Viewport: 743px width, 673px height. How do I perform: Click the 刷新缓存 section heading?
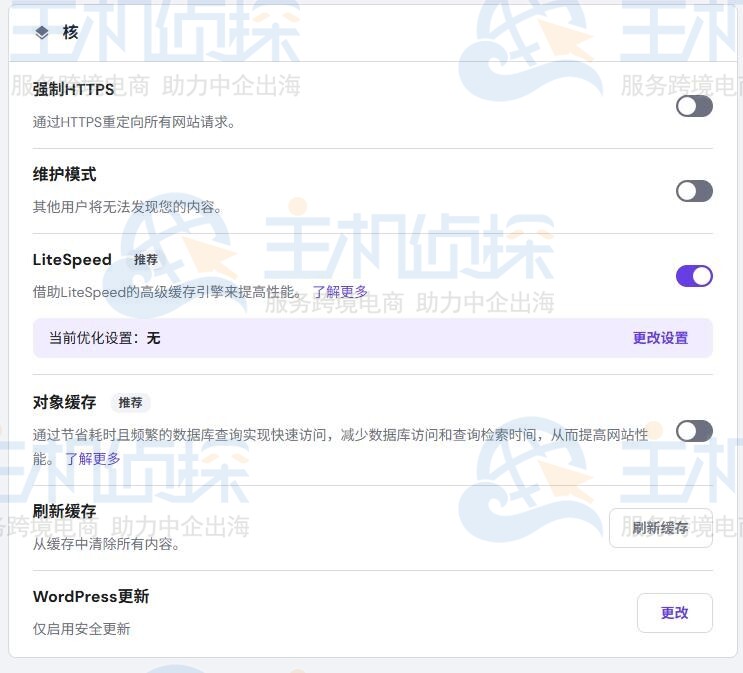click(64, 511)
